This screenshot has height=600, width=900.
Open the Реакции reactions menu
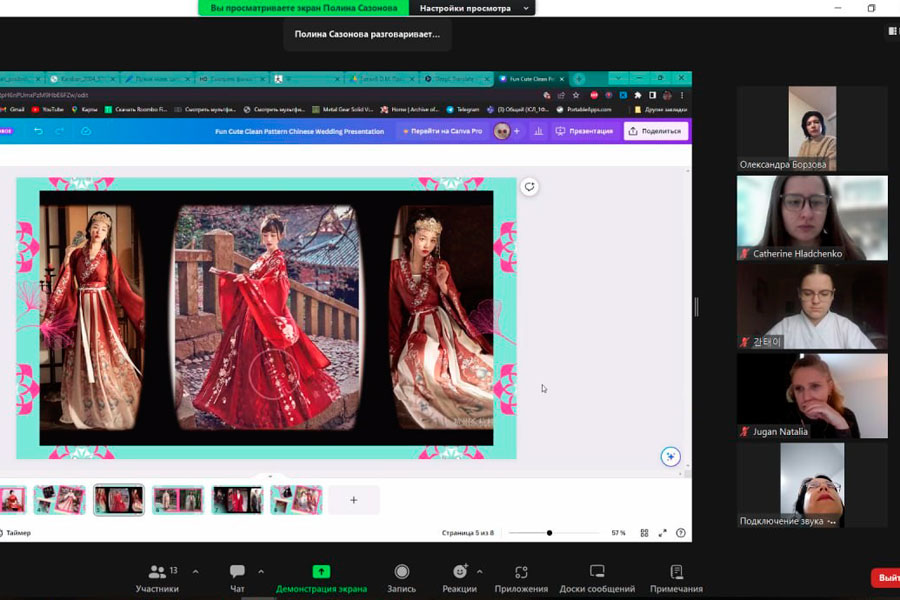pyautogui.click(x=460, y=577)
